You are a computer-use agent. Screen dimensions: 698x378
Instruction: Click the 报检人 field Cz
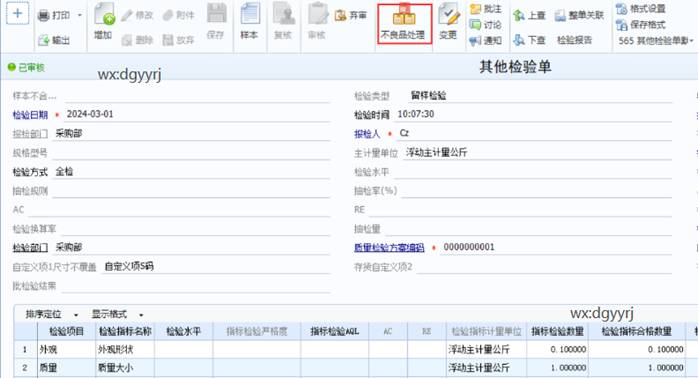535,133
